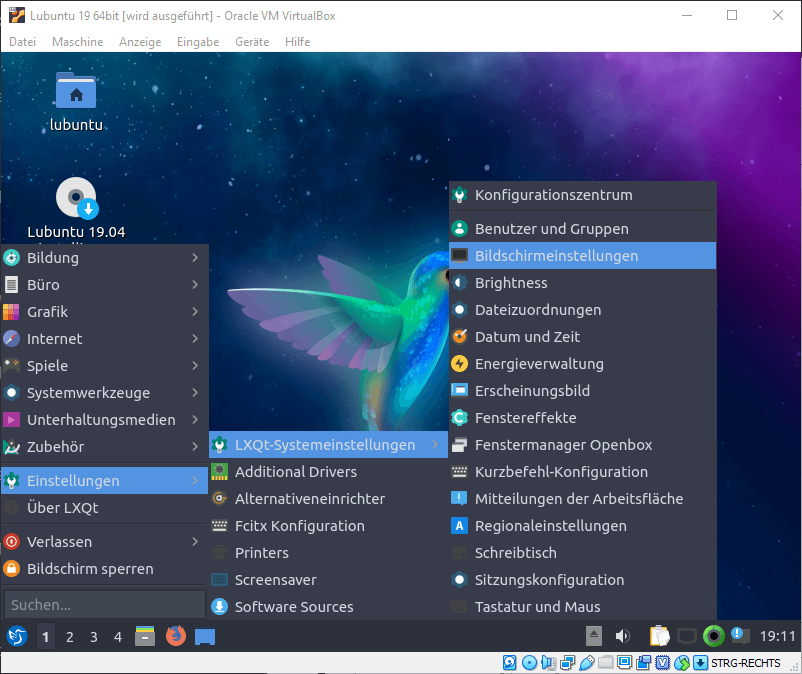Click the Suchen search field
Screen dimensions: 802x674
(x=105, y=604)
